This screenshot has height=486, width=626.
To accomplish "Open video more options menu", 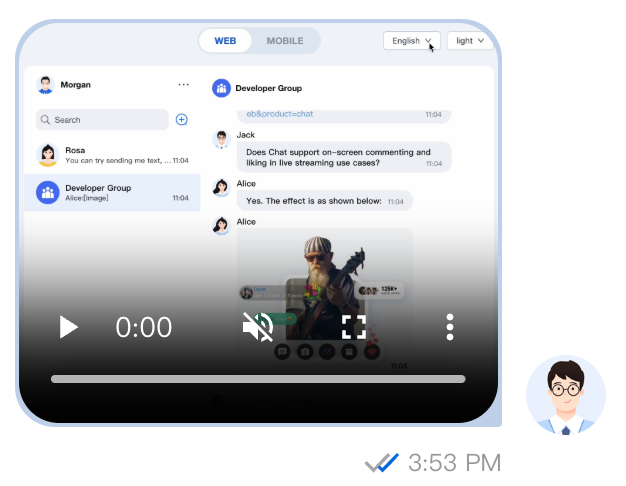I will coord(450,327).
